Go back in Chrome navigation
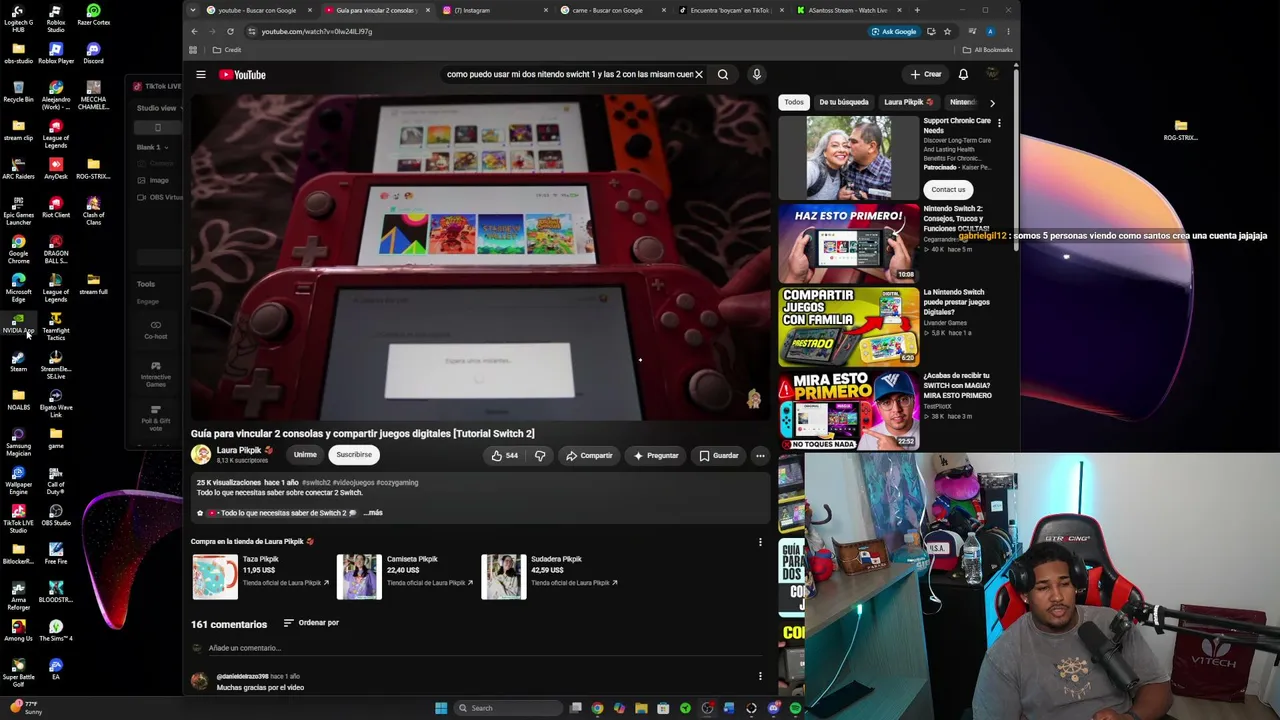Image resolution: width=1280 pixels, height=720 pixels. pos(194,31)
